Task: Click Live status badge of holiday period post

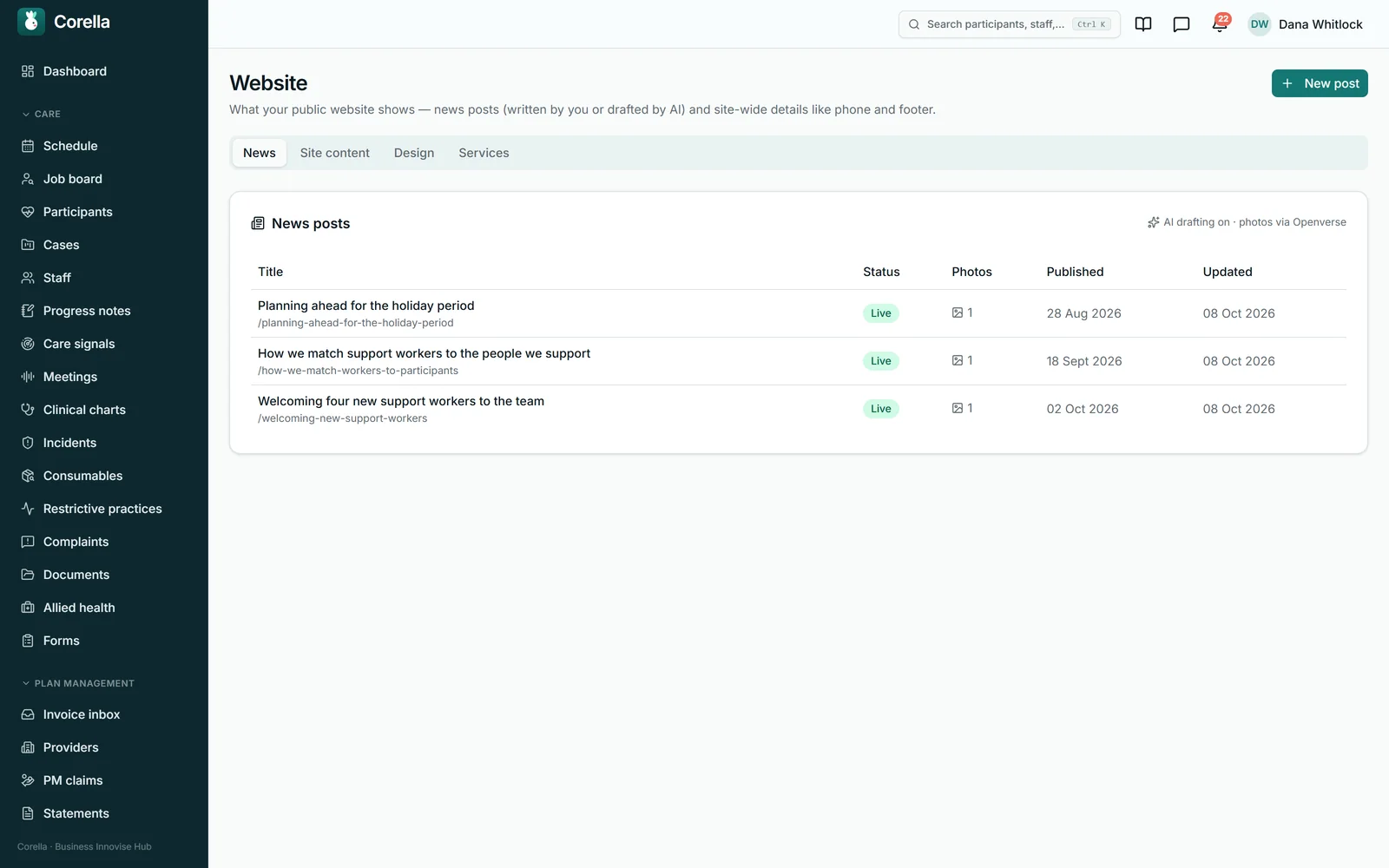Action: pos(880,313)
